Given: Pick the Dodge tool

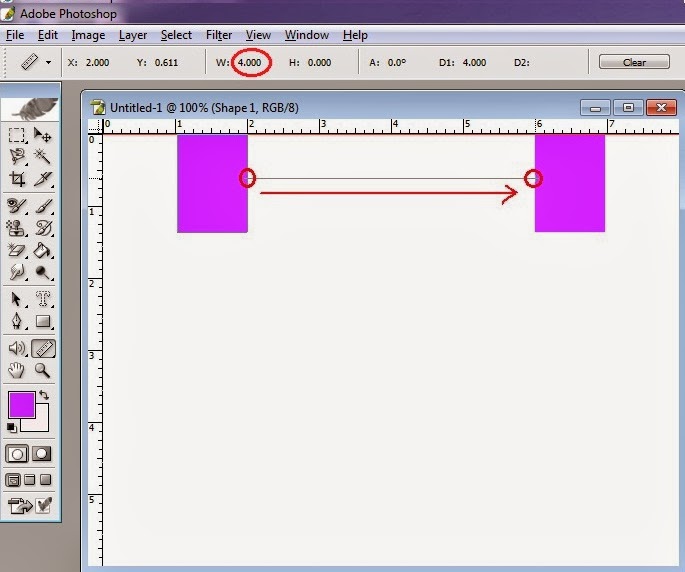Looking at the screenshot, I should [x=43, y=272].
